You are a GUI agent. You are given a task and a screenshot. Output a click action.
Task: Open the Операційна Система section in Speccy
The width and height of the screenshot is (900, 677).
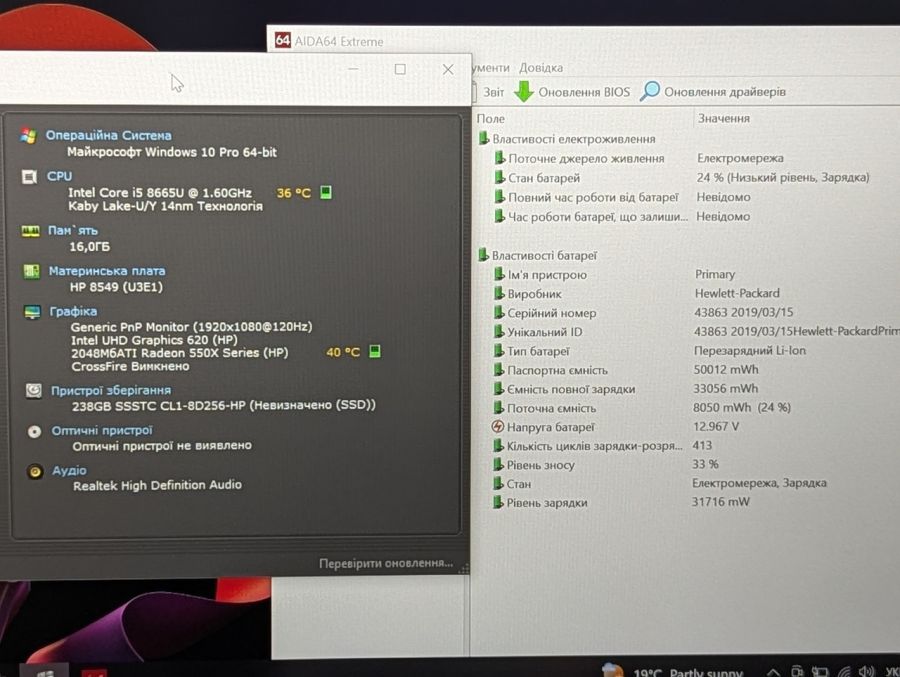click(108, 136)
